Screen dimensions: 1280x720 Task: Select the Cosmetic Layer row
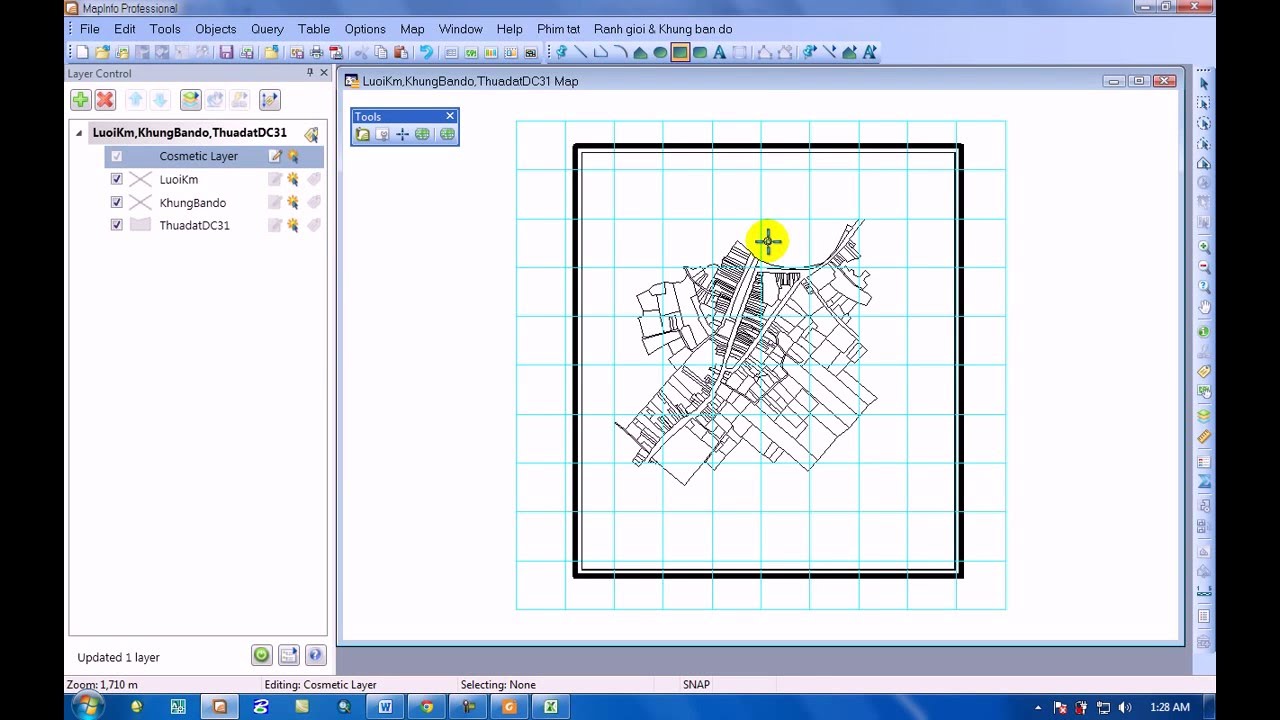(214, 156)
